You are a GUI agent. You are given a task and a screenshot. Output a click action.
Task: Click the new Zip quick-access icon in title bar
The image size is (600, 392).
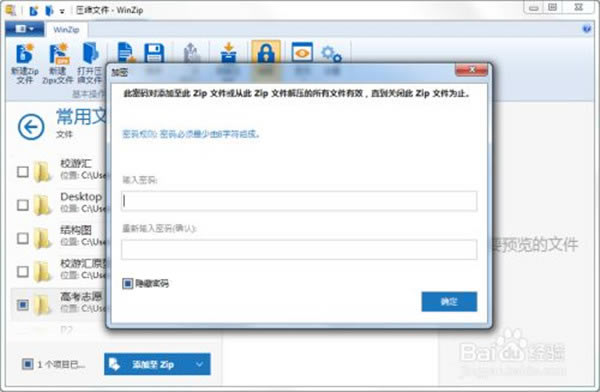tap(34, 11)
